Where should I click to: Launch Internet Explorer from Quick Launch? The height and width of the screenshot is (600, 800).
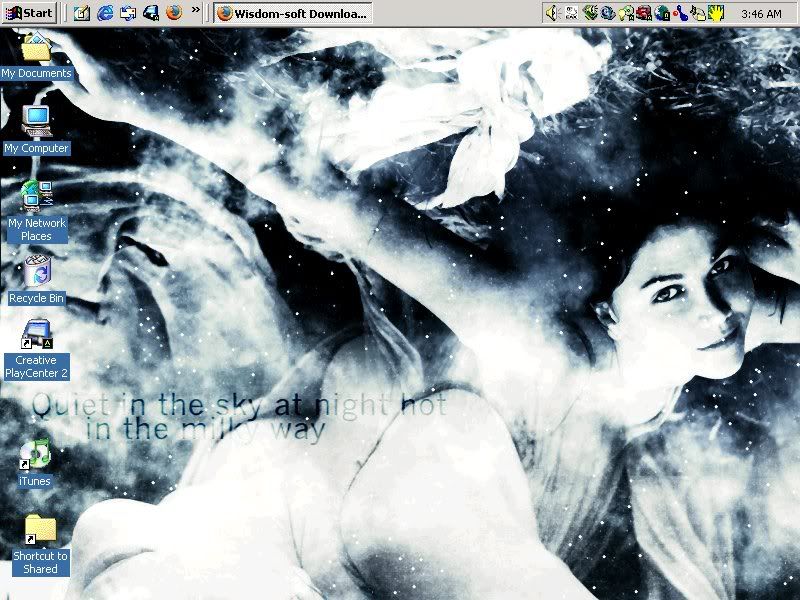[104, 10]
